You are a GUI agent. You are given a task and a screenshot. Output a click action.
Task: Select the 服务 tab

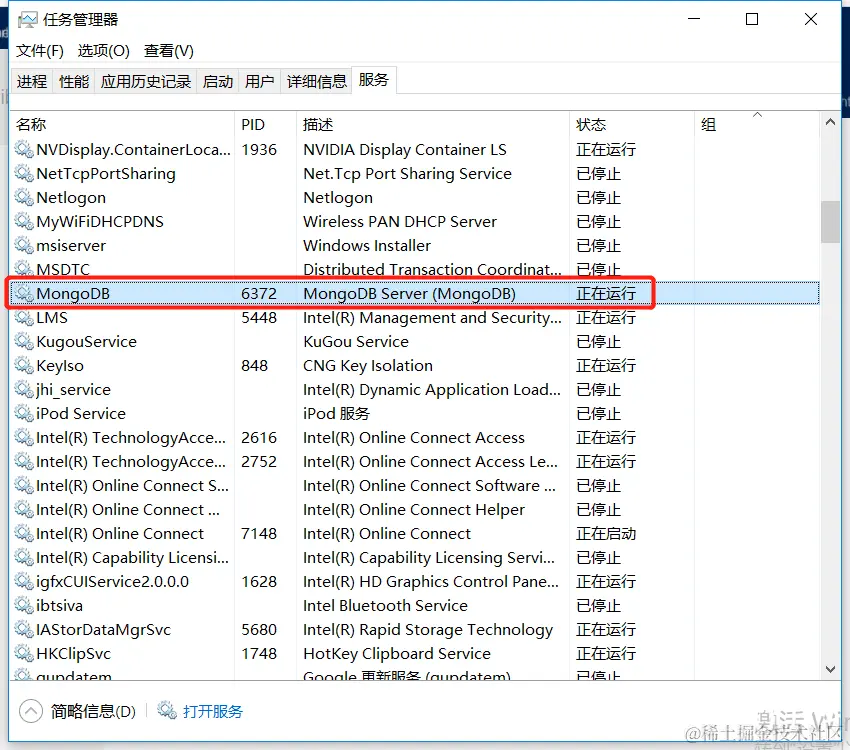[374, 80]
